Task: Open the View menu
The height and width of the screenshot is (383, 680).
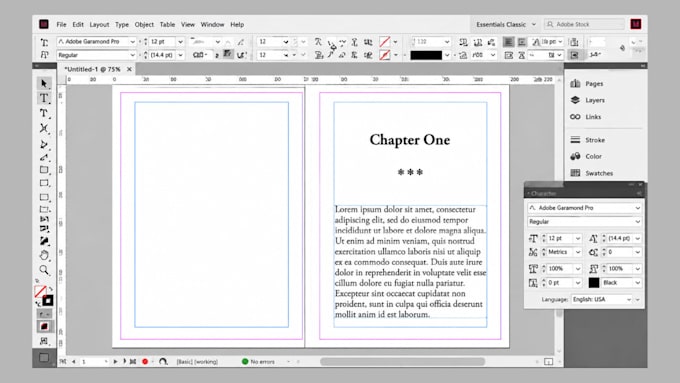Action: coord(188,24)
